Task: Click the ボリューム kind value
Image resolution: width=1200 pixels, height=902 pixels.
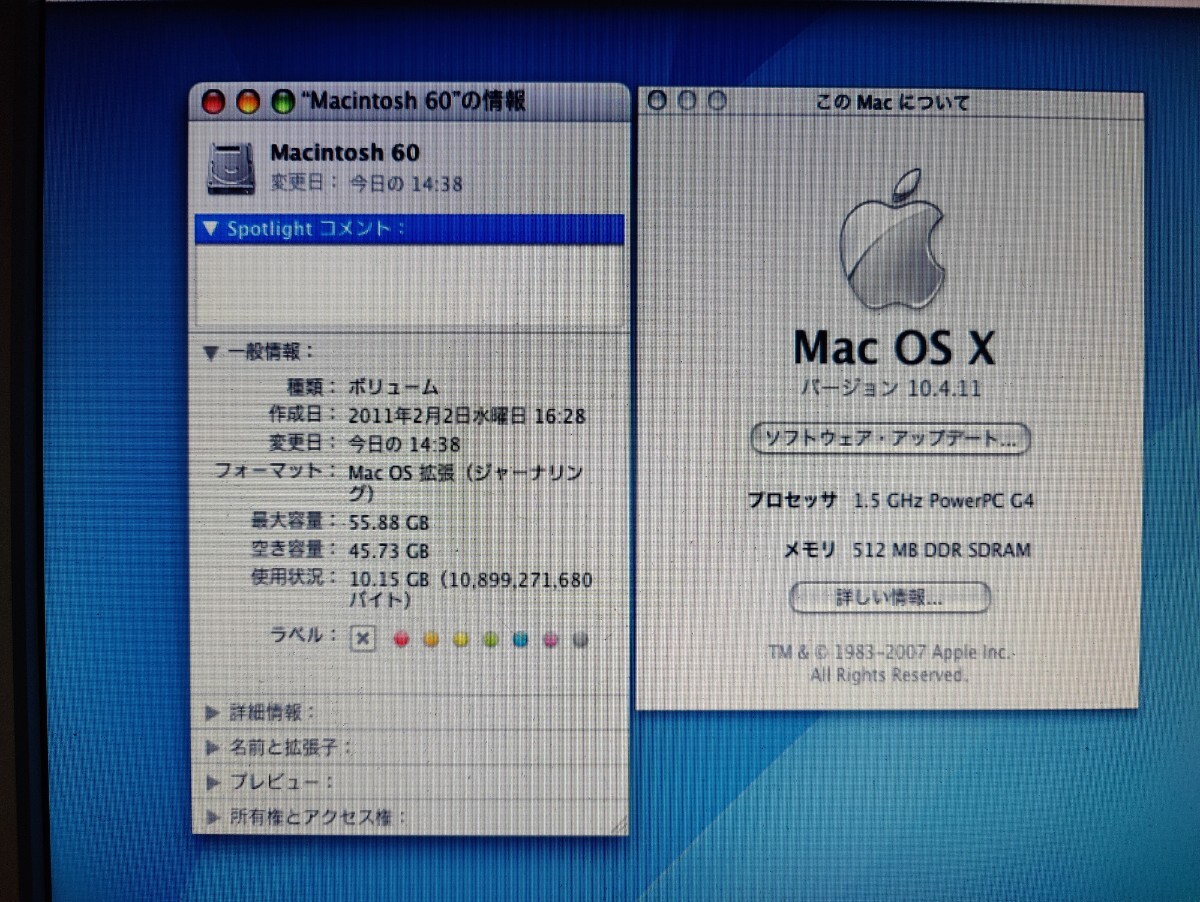Action: [x=394, y=387]
